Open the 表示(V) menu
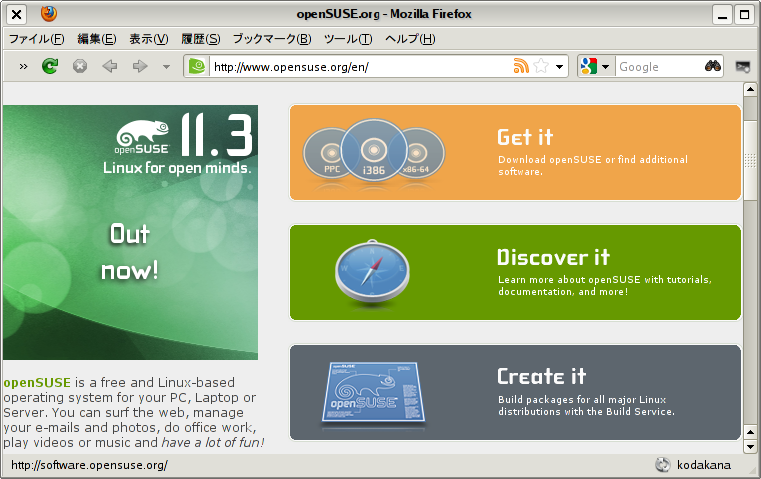Image resolution: width=761 pixels, height=479 pixels. tap(149, 39)
